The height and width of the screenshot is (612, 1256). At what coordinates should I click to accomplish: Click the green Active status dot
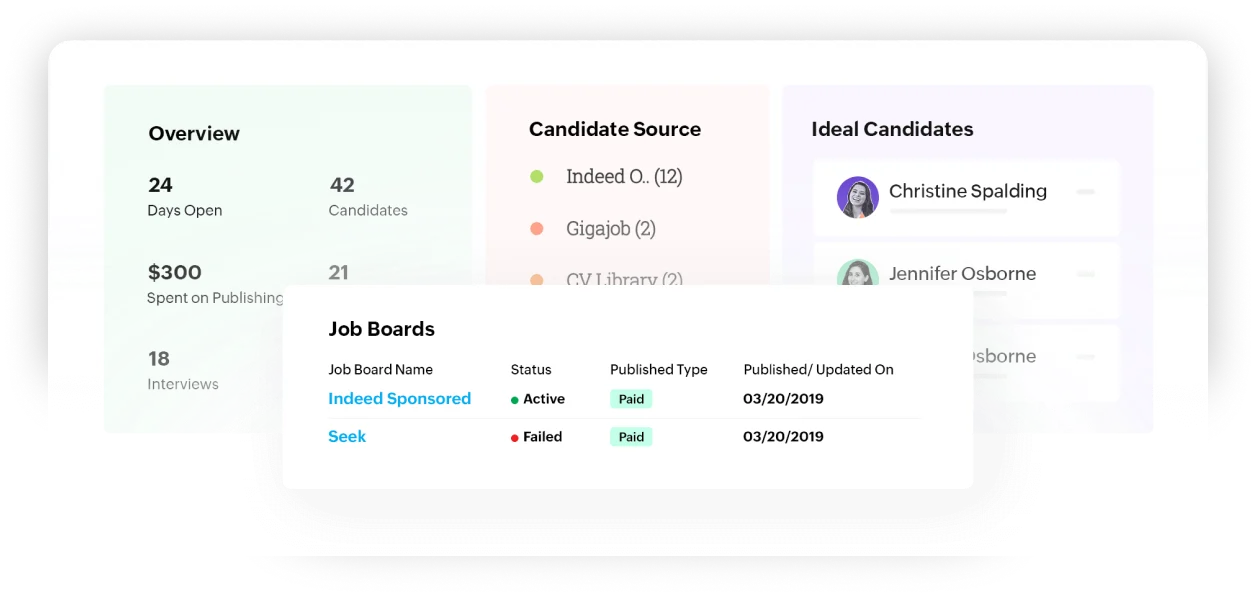tap(515, 400)
